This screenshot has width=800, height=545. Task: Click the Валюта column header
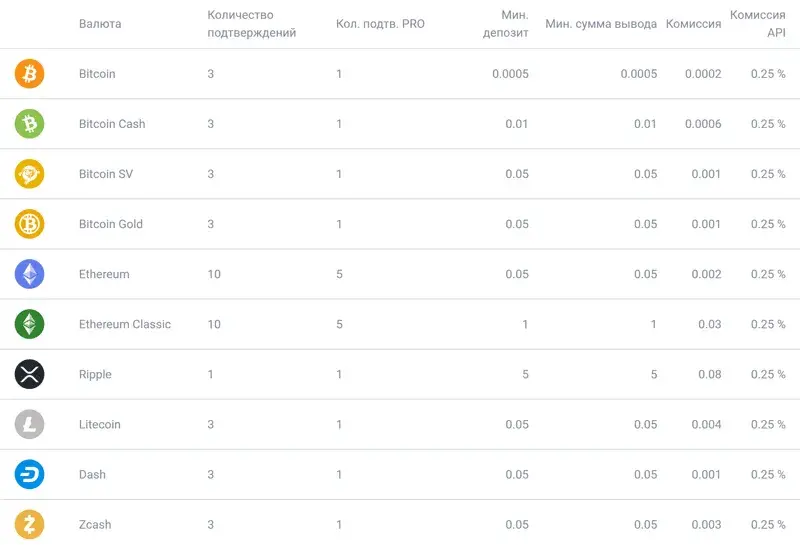point(100,24)
